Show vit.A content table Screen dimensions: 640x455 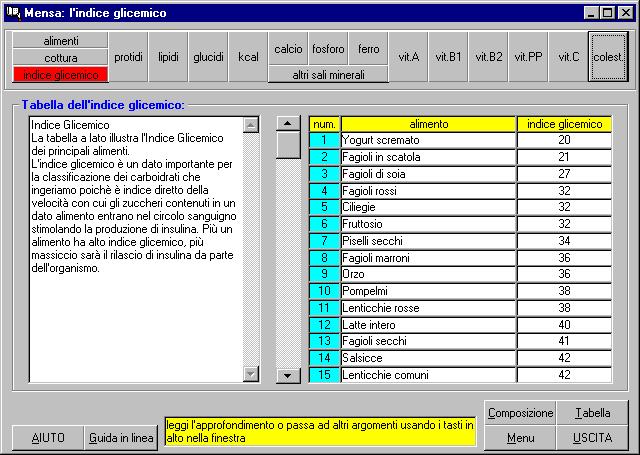[x=408, y=57]
